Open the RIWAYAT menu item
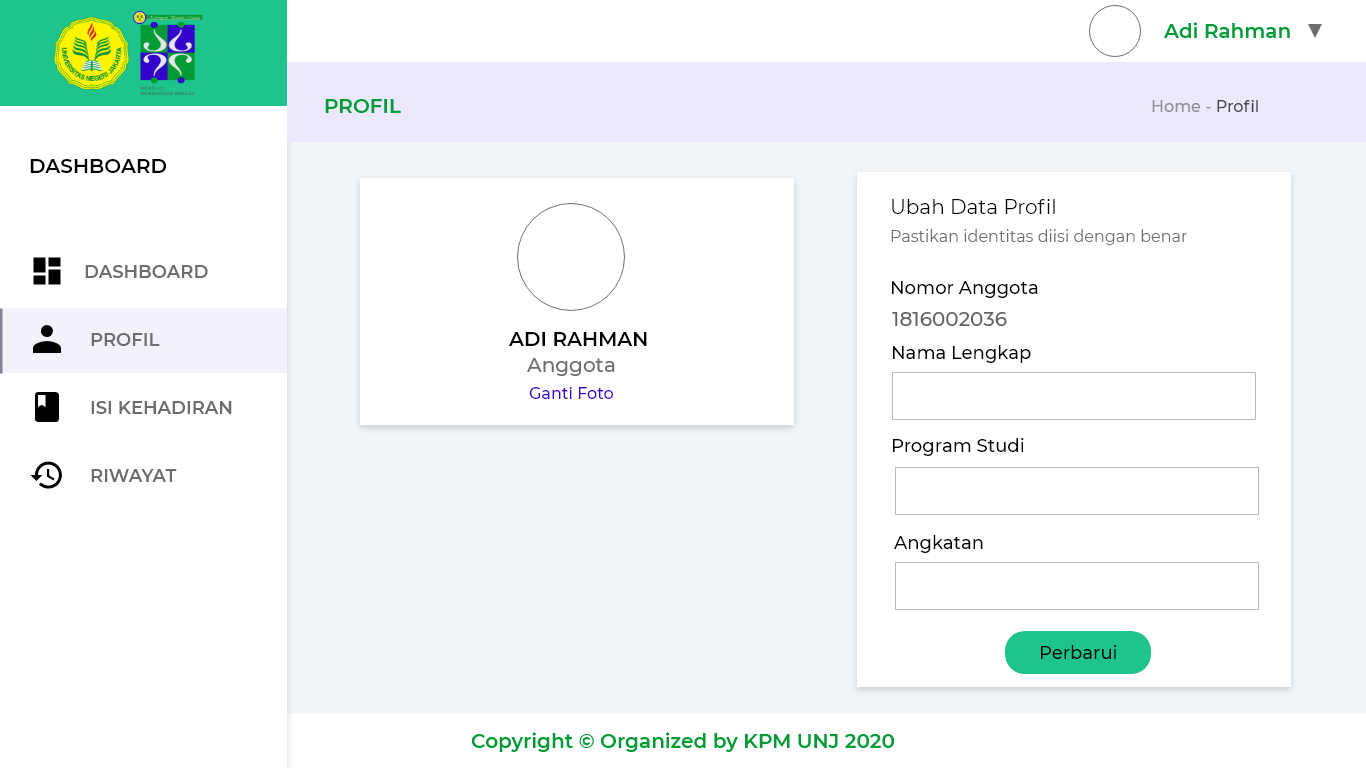The image size is (1366, 768). click(x=133, y=476)
